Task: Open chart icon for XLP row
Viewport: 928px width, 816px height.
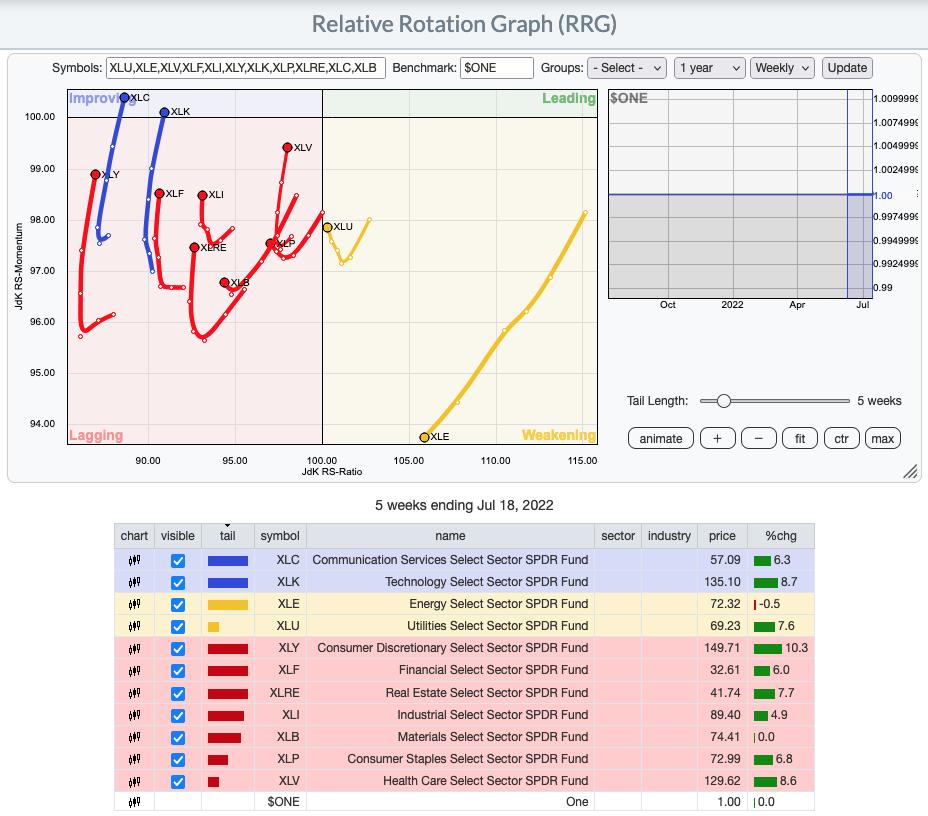Action: click(x=134, y=759)
